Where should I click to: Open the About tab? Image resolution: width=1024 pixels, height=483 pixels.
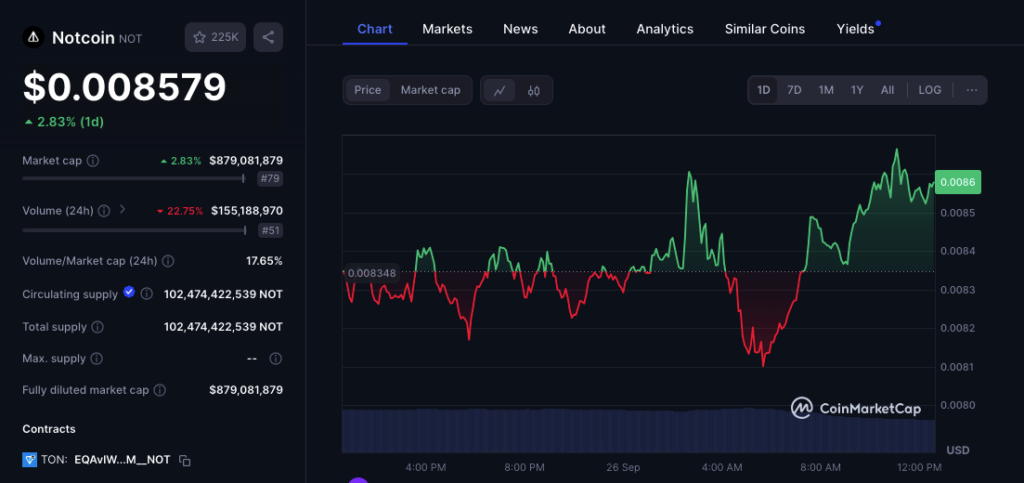pos(587,29)
